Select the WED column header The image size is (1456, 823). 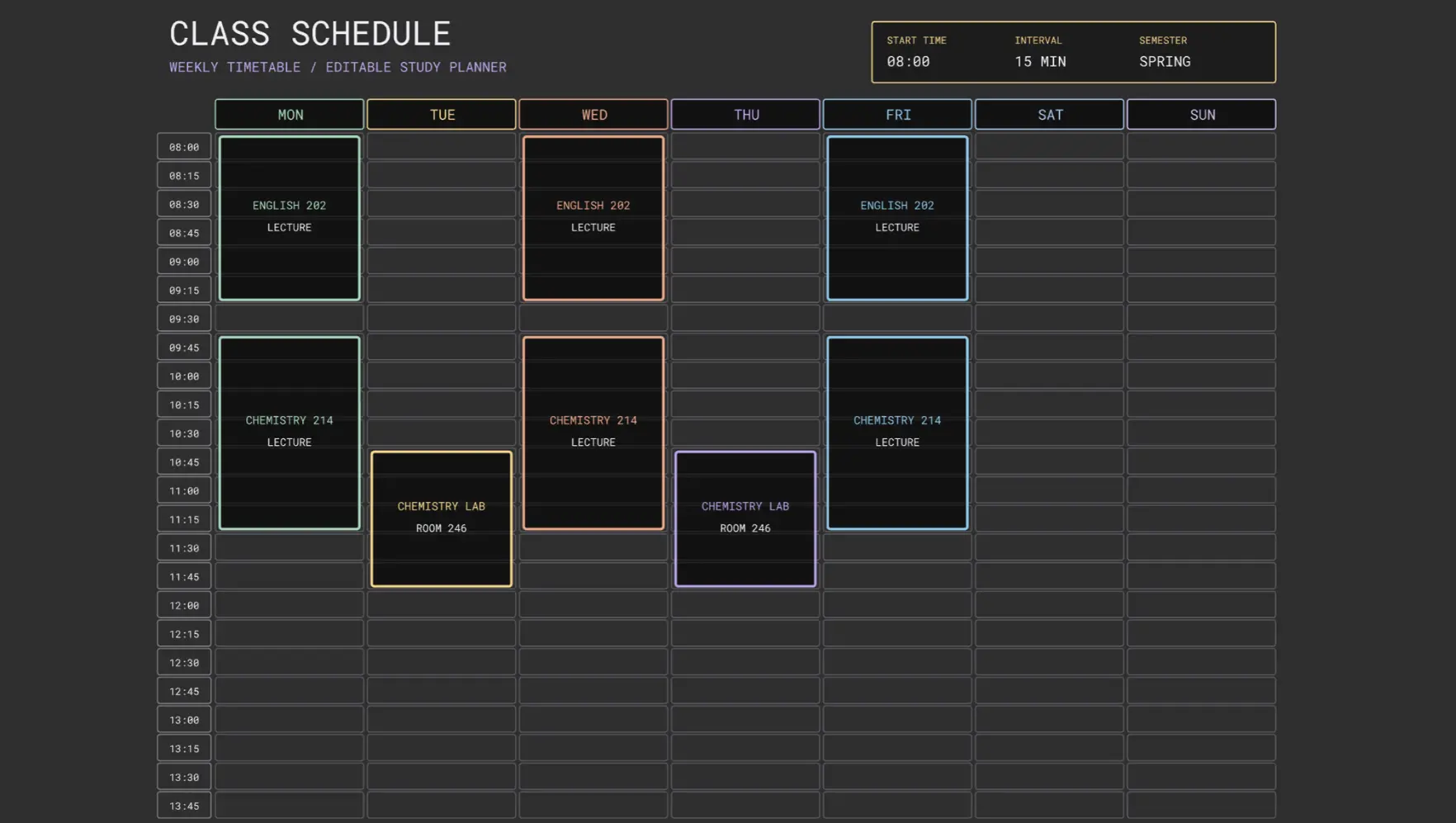point(593,115)
